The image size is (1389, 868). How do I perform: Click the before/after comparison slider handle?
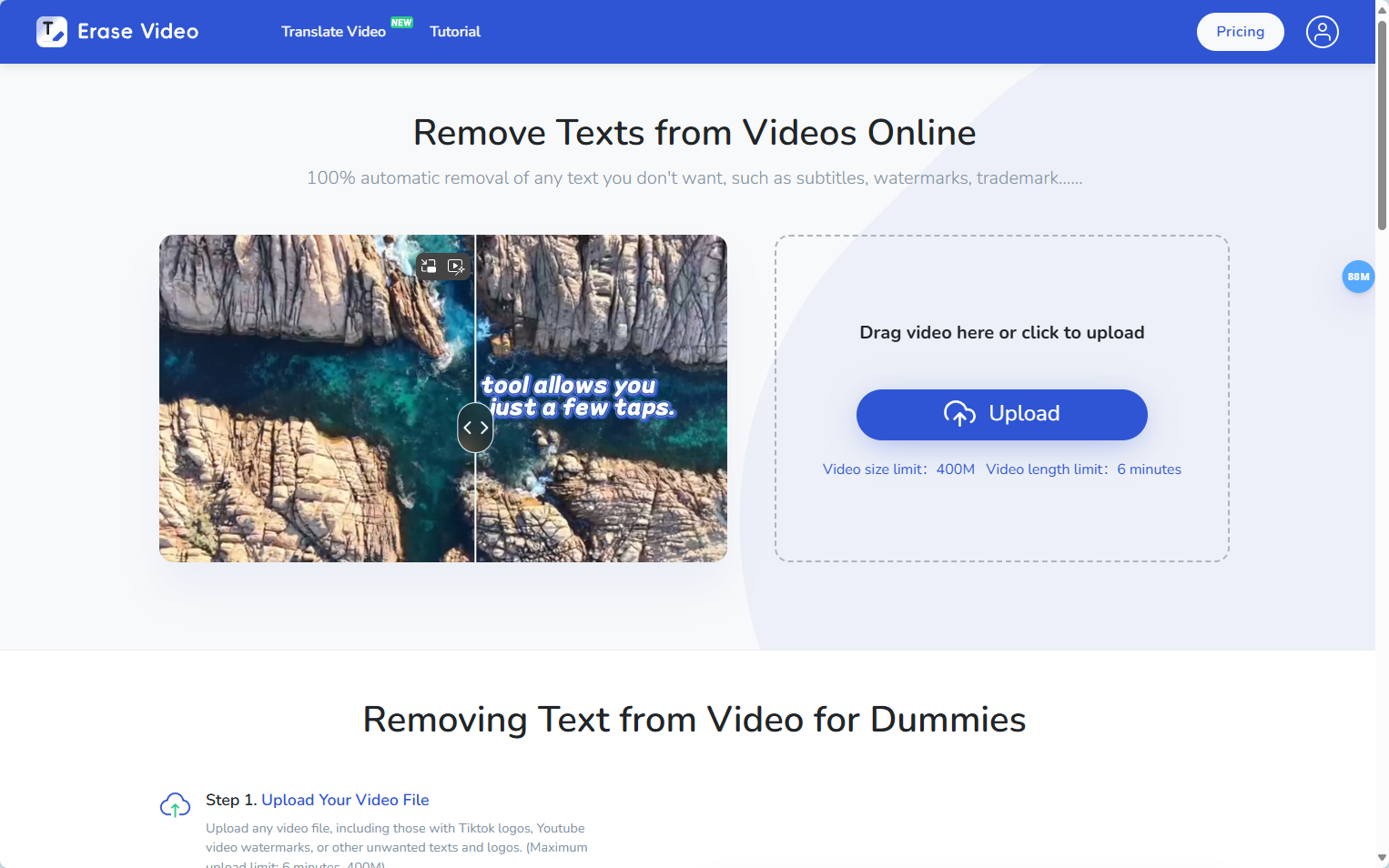point(475,428)
